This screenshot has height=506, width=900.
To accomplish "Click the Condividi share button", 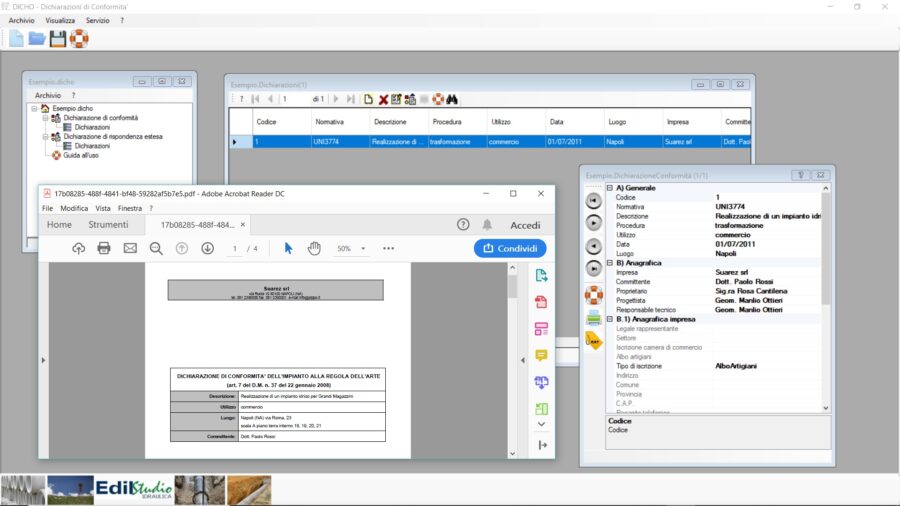I will pos(510,248).
